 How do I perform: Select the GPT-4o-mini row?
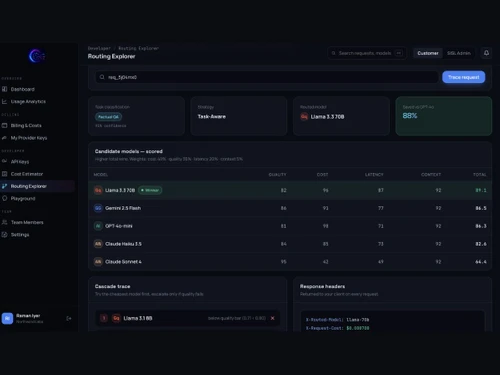pyautogui.click(x=290, y=226)
